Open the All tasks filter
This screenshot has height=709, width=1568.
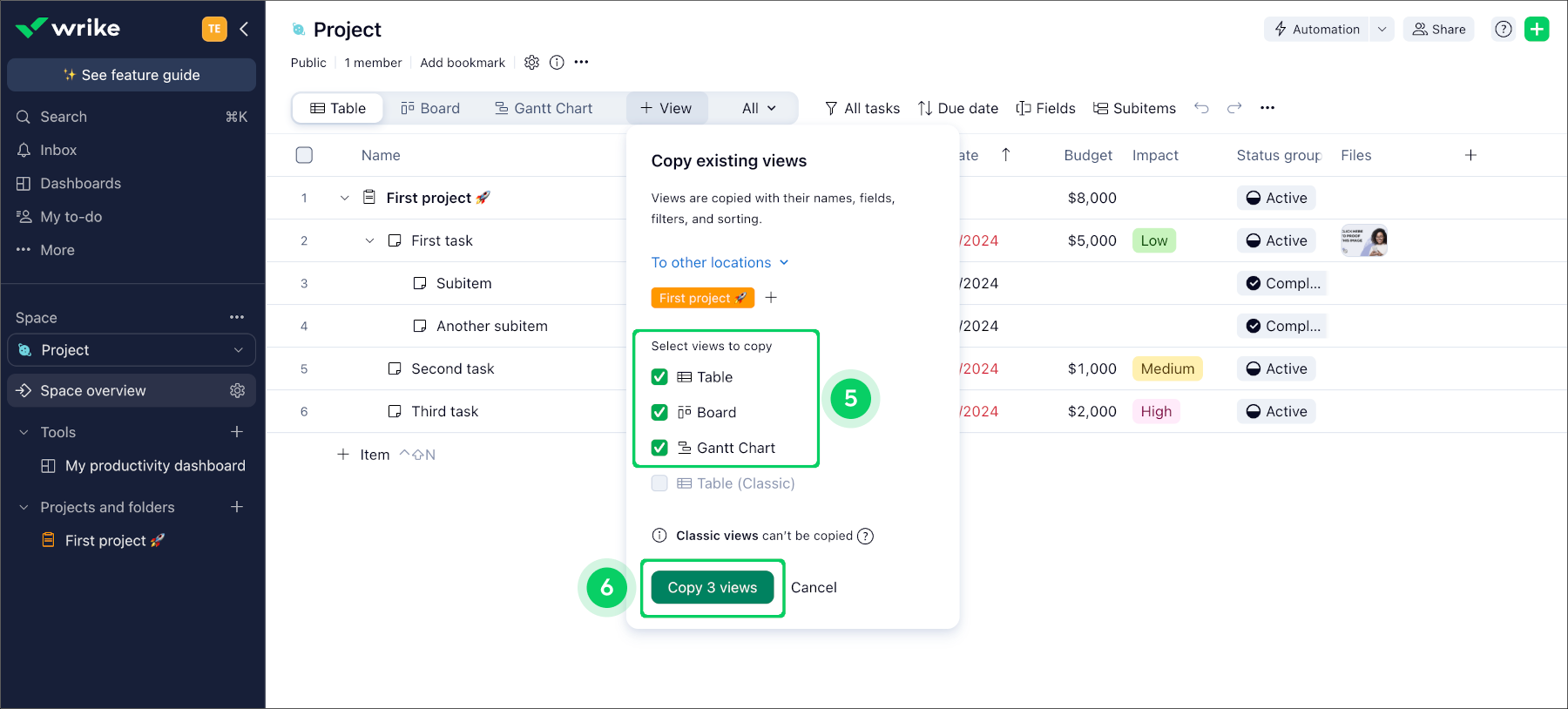pyautogui.click(x=862, y=108)
